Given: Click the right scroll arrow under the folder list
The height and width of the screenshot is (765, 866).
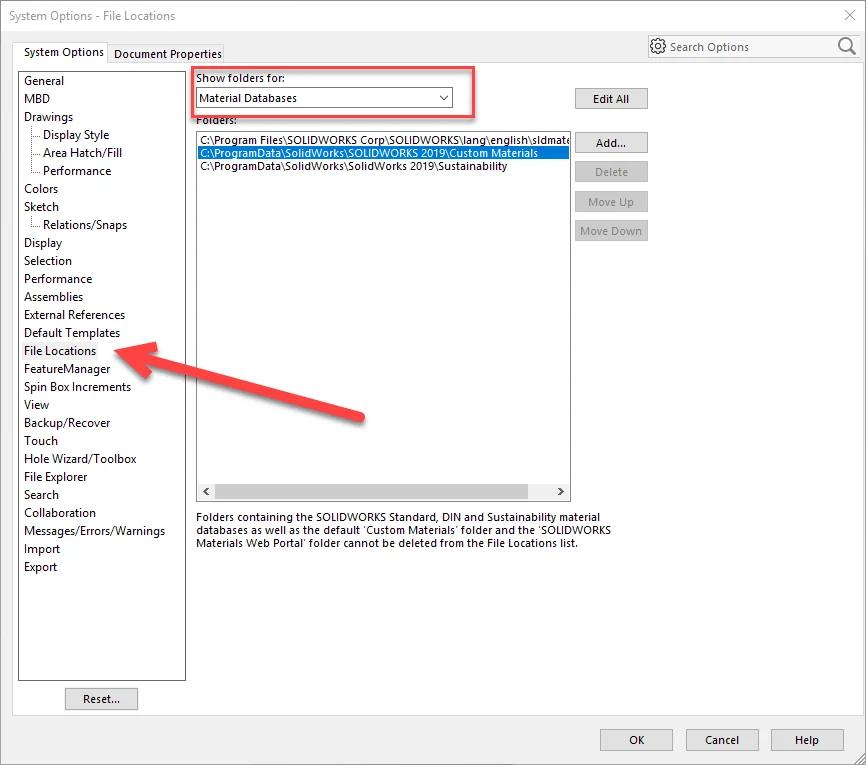Looking at the screenshot, I should (x=561, y=491).
